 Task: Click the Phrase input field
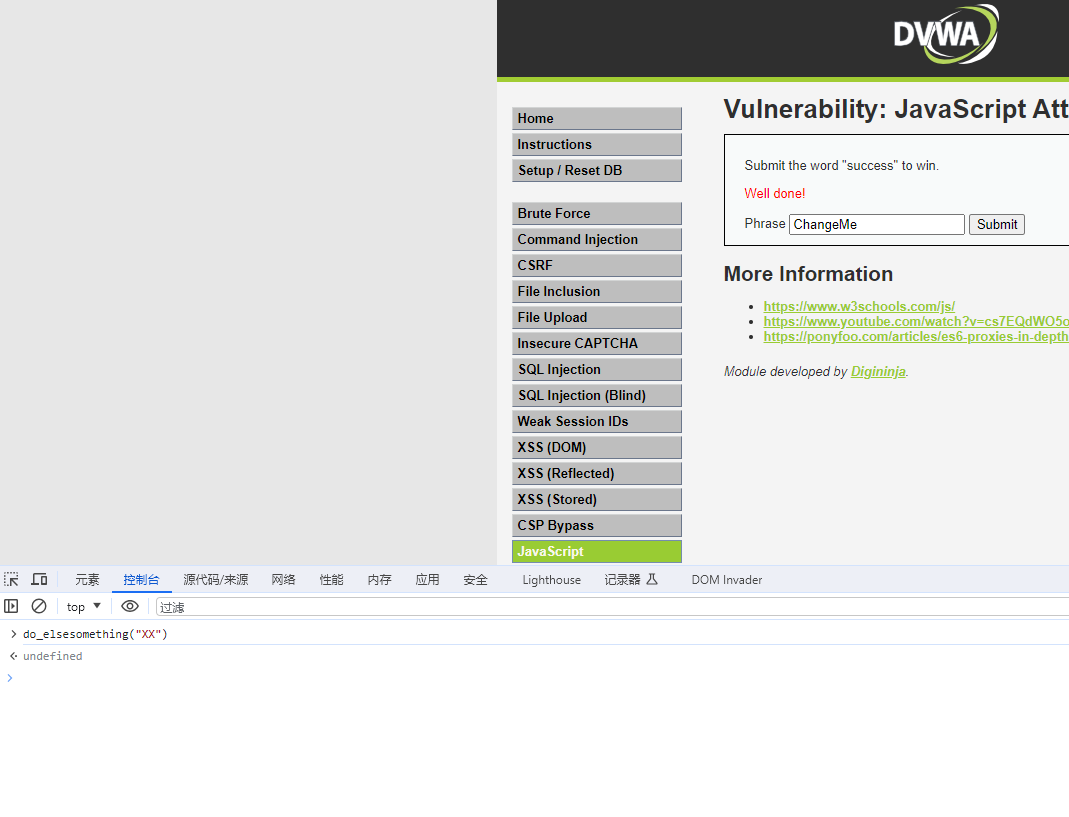coord(876,224)
